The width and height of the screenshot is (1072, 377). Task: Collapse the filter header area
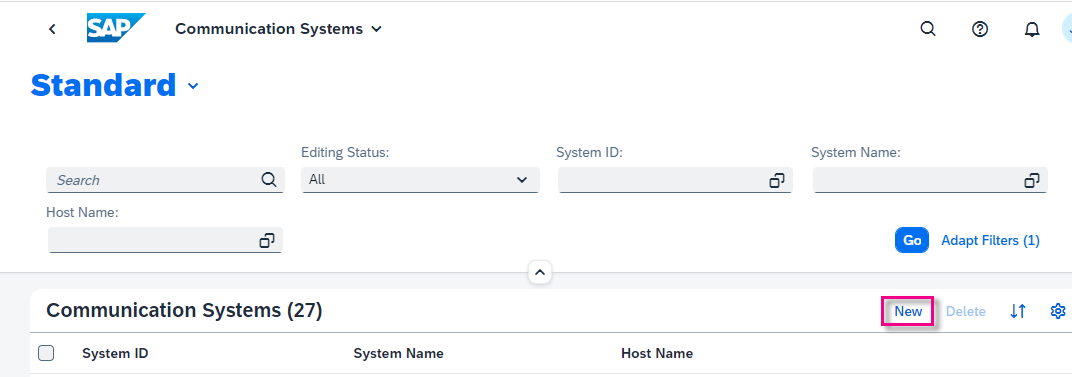(539, 272)
